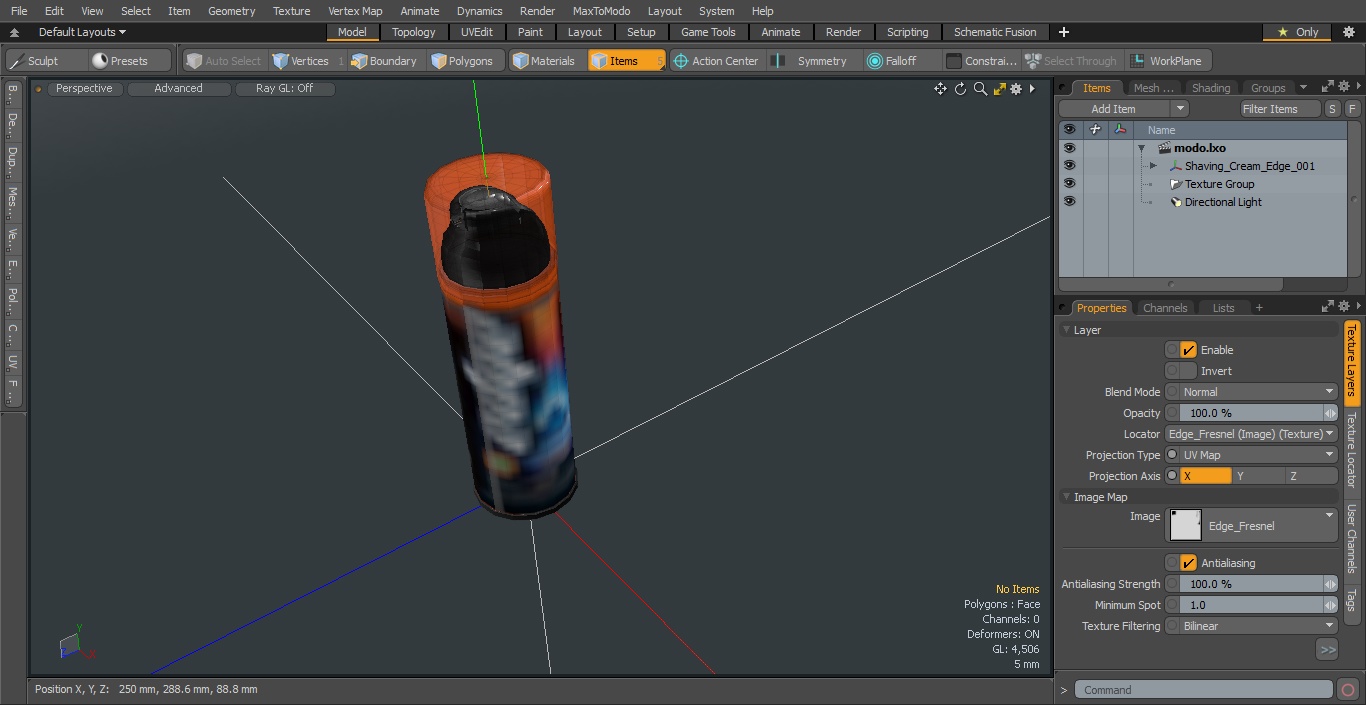Set Projection Axis to Y
This screenshot has height=705, width=1366.
tap(1258, 476)
